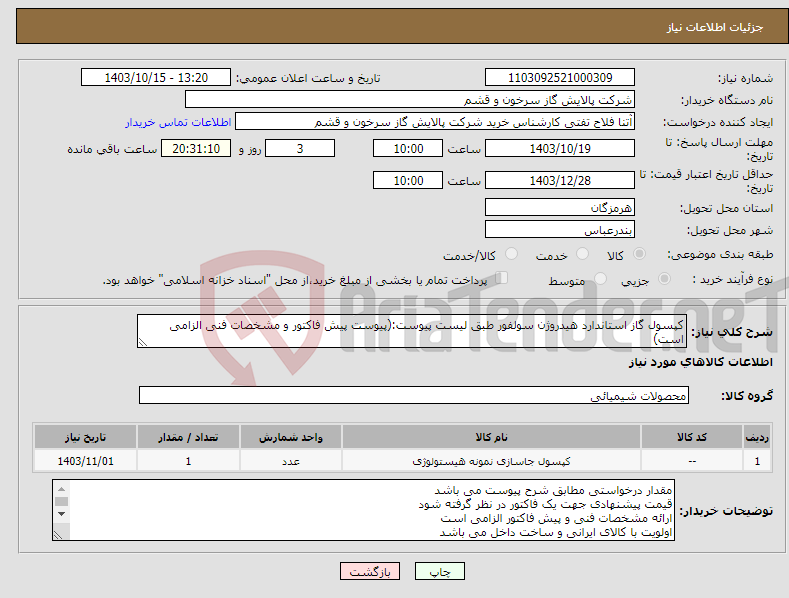The height and width of the screenshot is (598, 789).
Task: Click the goods group field محصولات شیمیائی
Action: [414, 396]
